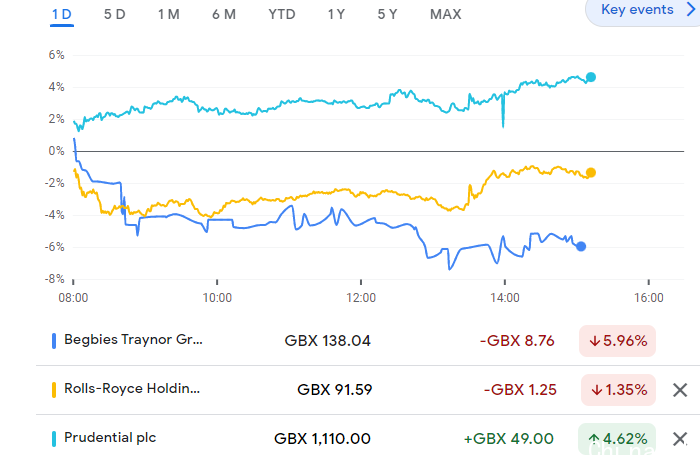The image size is (700, 463).
Task: Click the blue Begbies Traynor endpoint dot
Action: [x=582, y=246]
